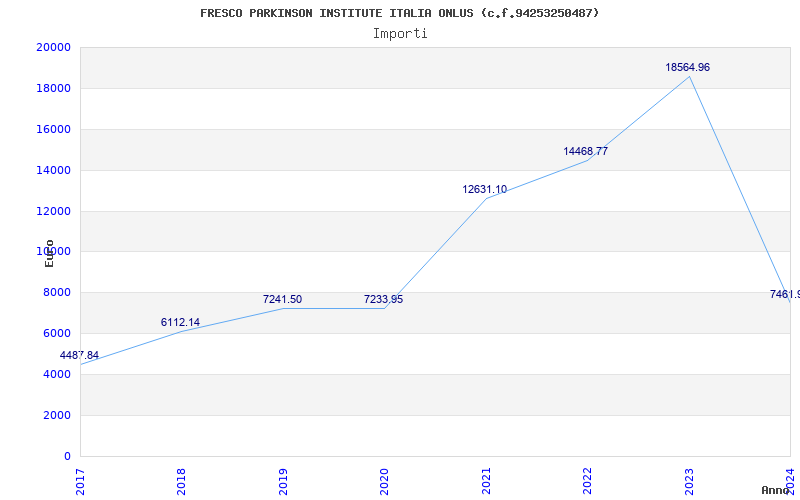Click the 2020 year axis label

click(x=384, y=480)
